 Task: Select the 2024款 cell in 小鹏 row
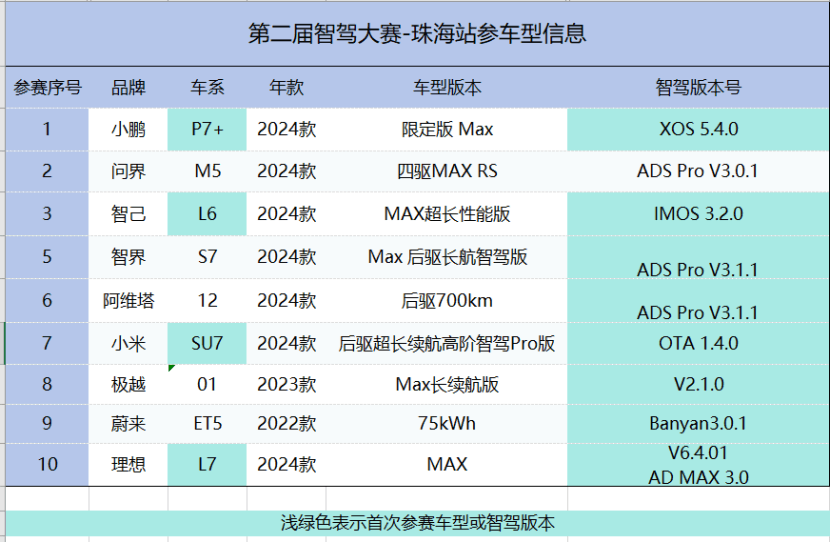[x=286, y=130]
